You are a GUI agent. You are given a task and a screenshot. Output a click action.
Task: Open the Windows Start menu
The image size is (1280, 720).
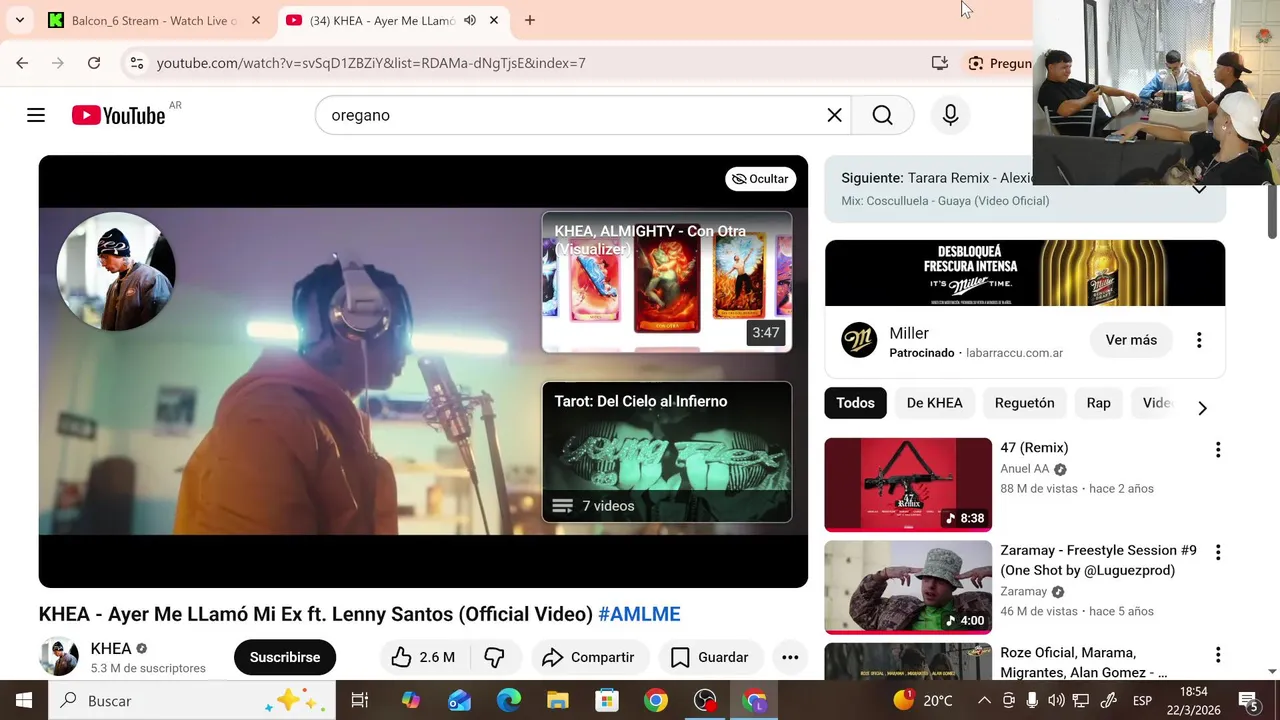point(24,701)
